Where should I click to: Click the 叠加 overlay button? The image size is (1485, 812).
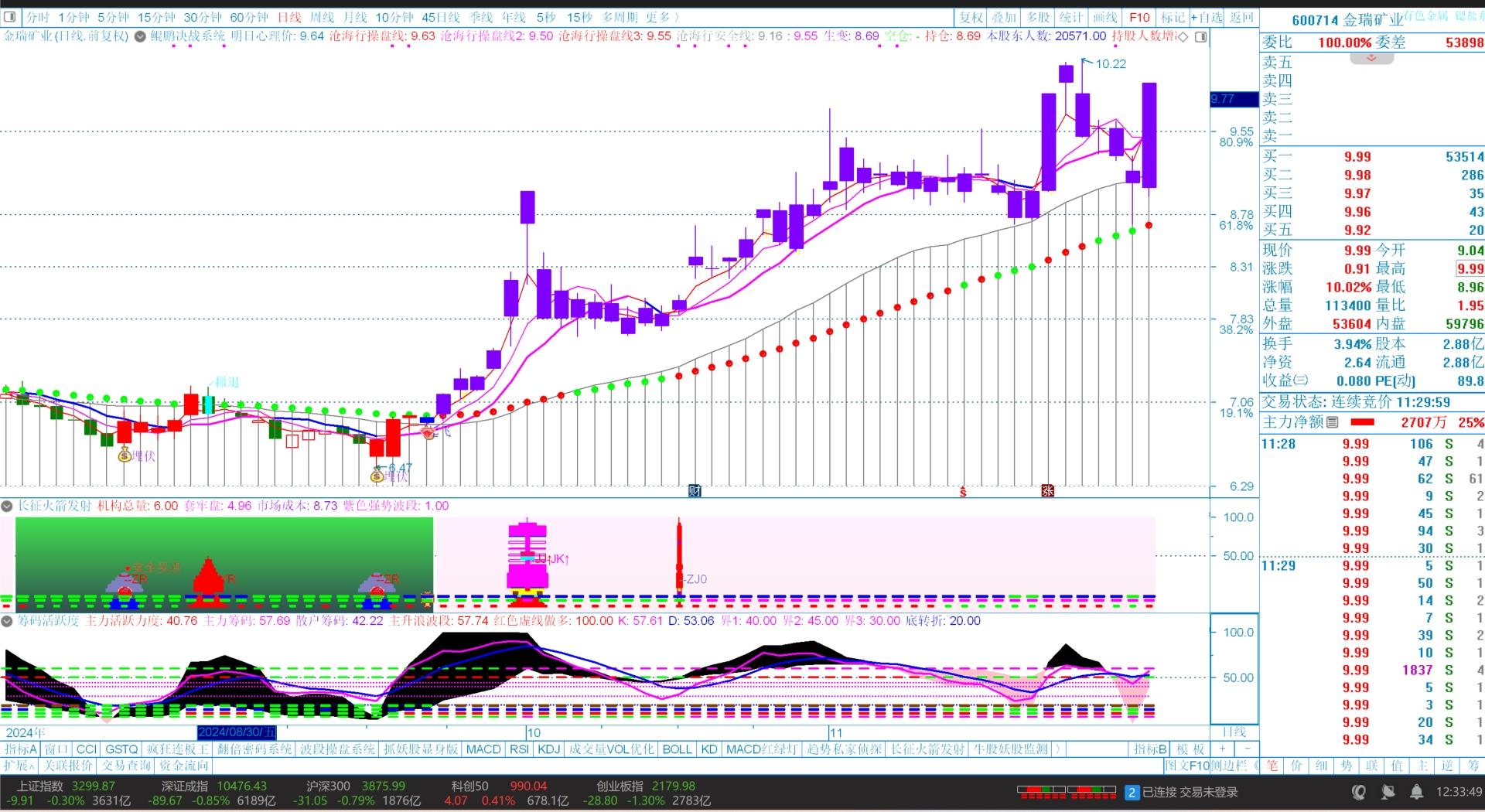[1004, 17]
